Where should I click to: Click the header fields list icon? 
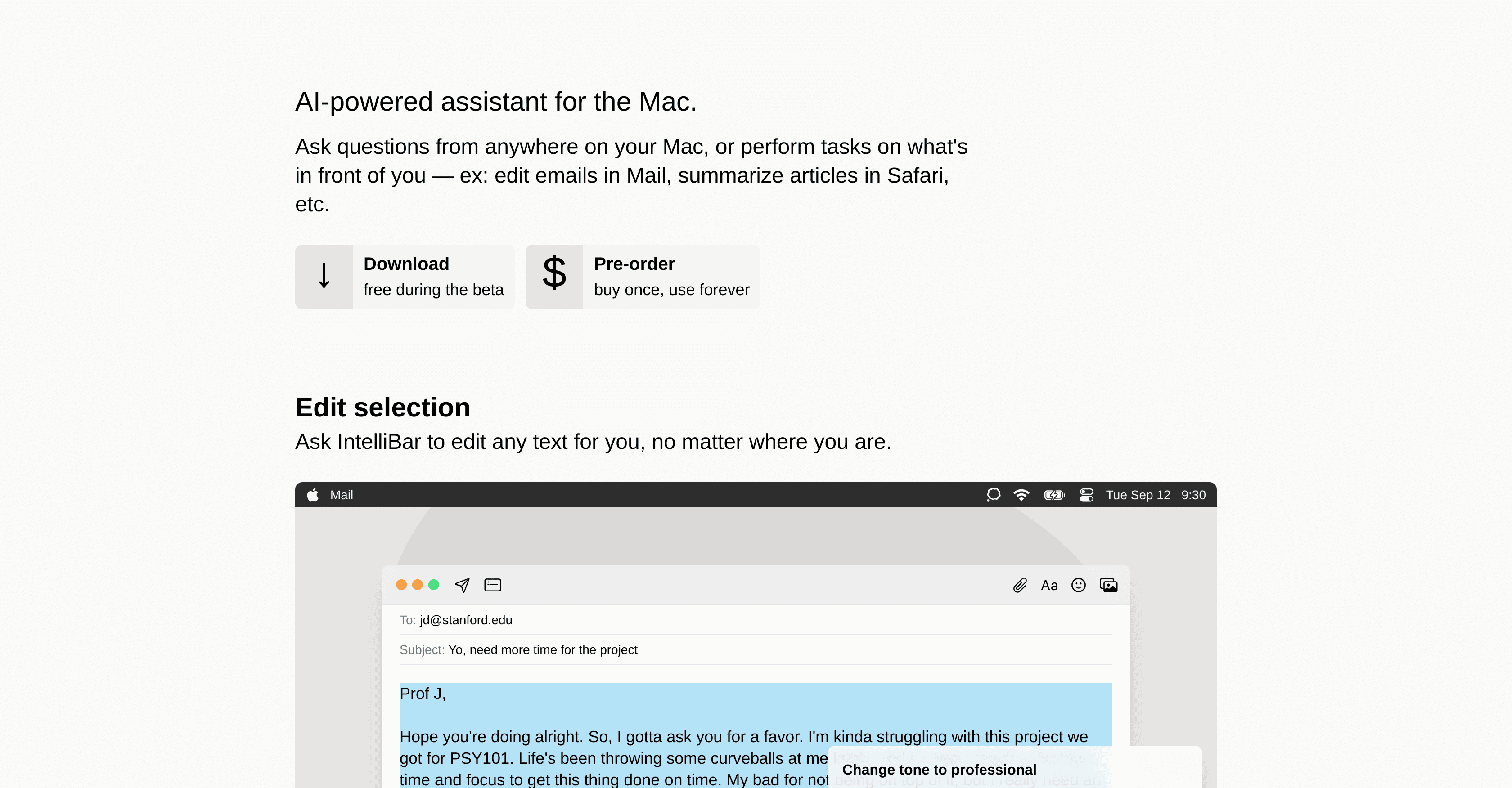point(492,585)
